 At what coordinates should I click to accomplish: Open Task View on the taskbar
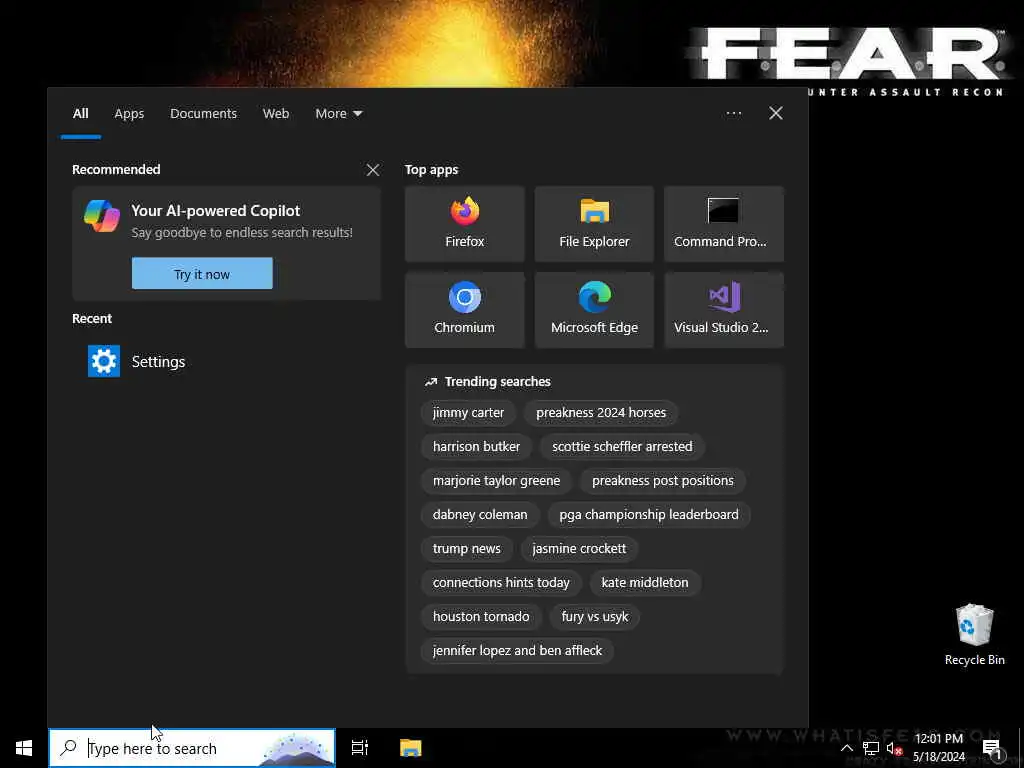[360, 748]
